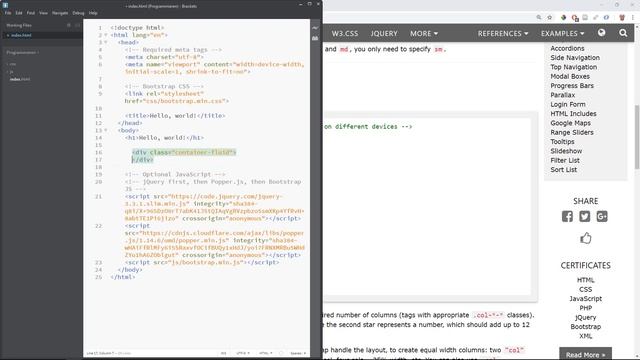This screenshot has height=360, width=640.
Task: Open the MORE dropdown in W3Schools navbar
Action: tap(424, 33)
